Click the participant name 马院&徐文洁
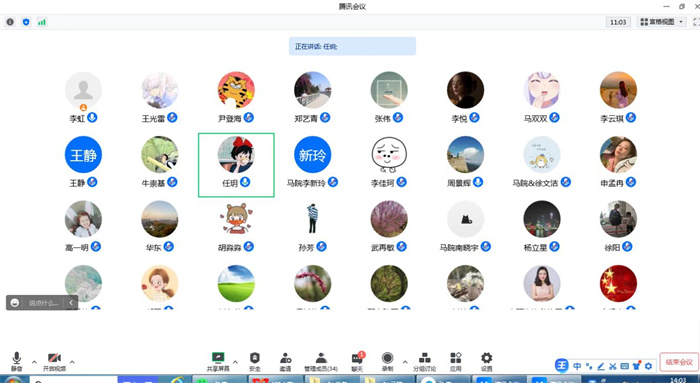Image resolution: width=700 pixels, height=383 pixels. 535,183
